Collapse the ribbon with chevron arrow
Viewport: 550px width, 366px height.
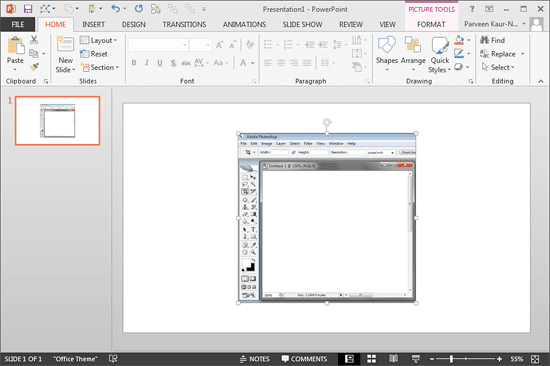tap(541, 81)
